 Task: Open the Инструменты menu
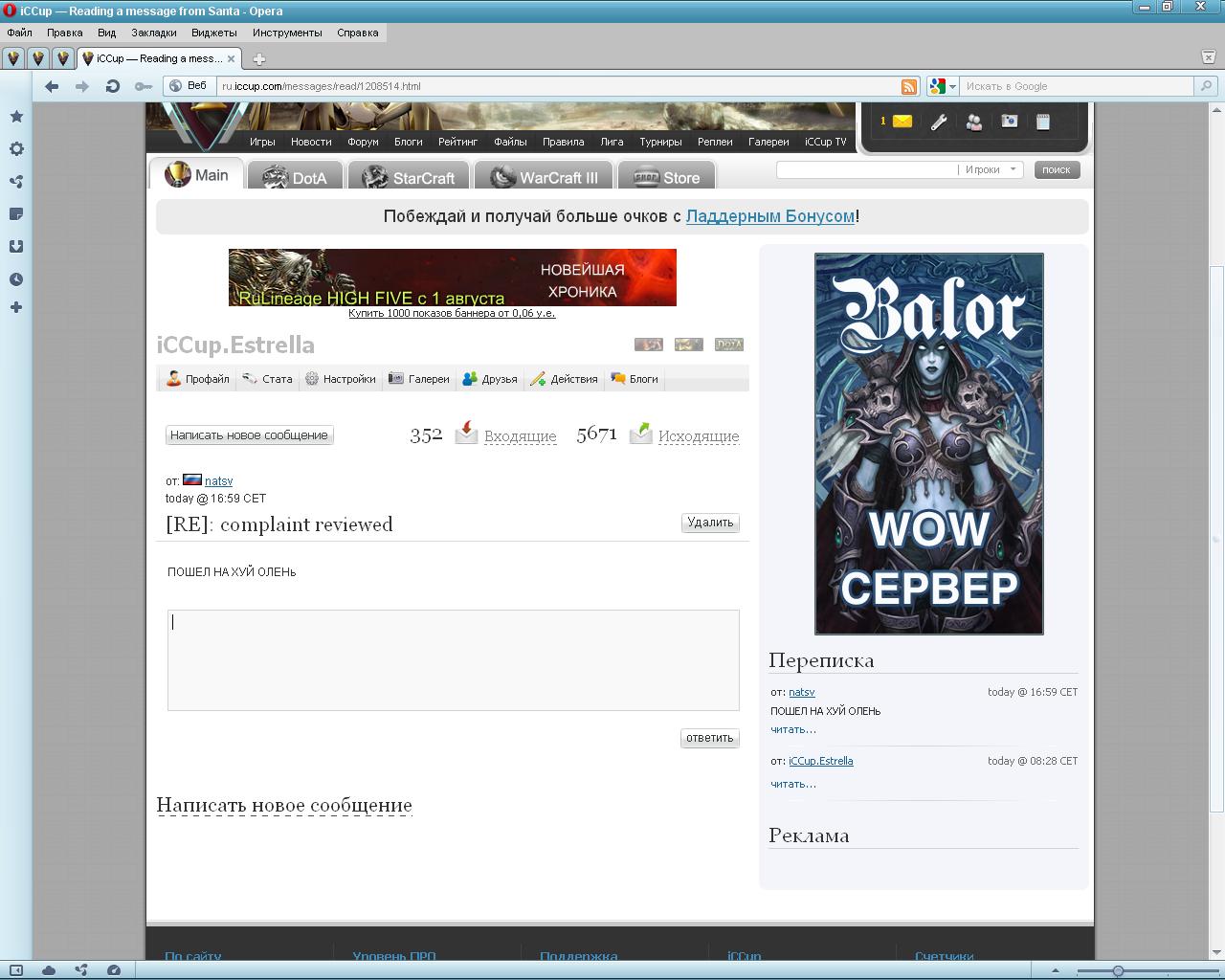pos(287,33)
